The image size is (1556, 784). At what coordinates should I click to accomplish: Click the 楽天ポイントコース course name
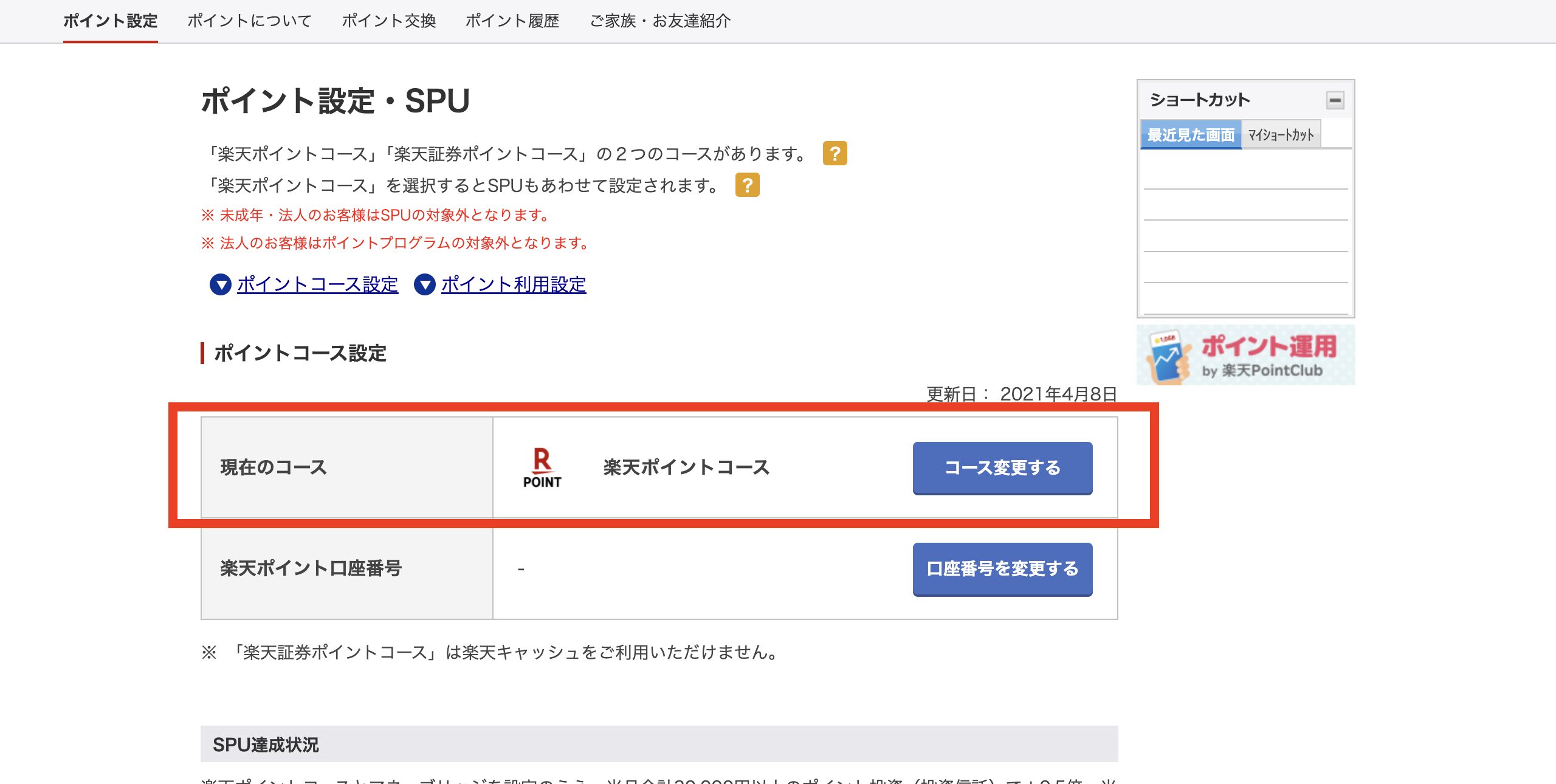[686, 467]
